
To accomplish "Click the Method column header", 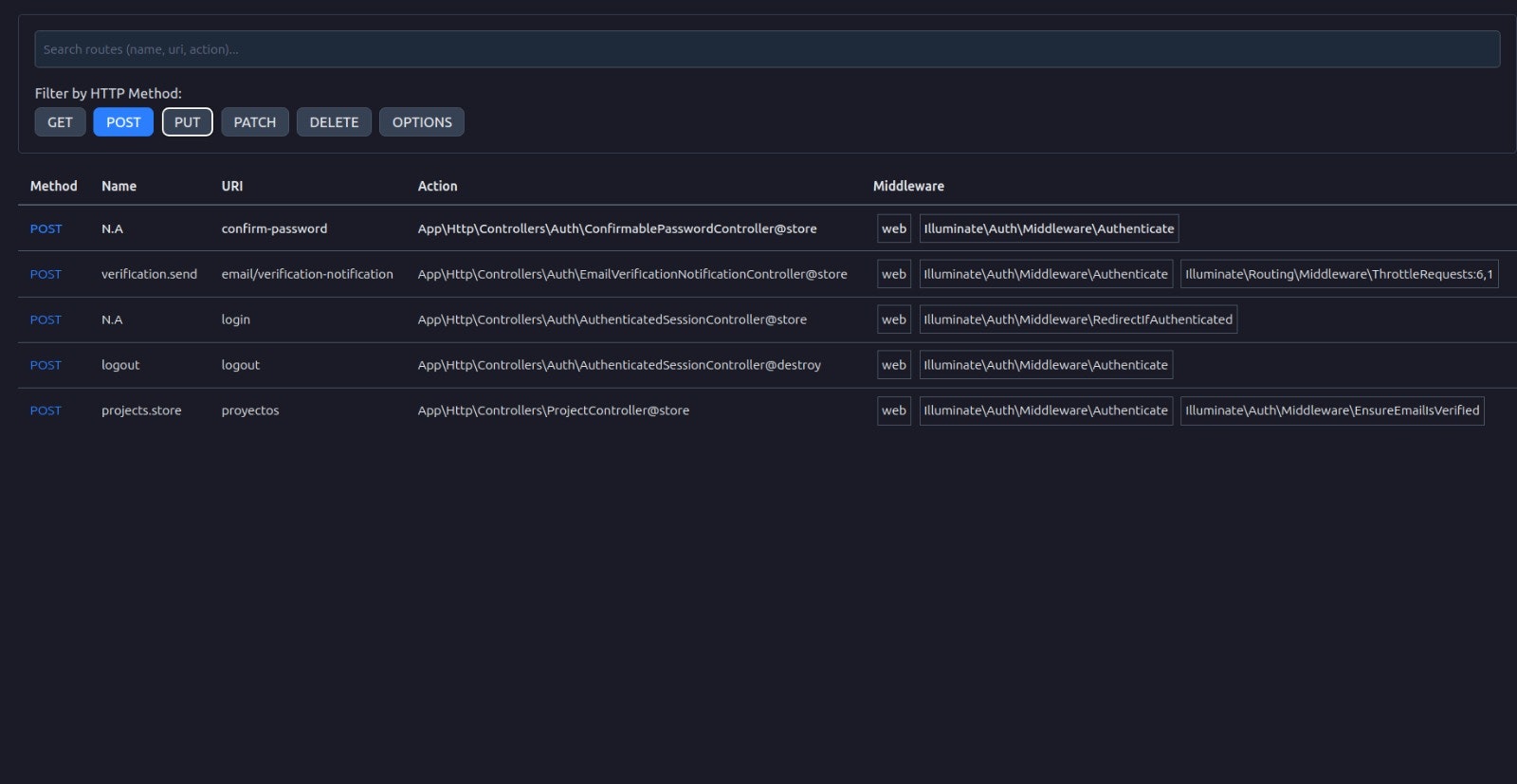I will (53, 186).
